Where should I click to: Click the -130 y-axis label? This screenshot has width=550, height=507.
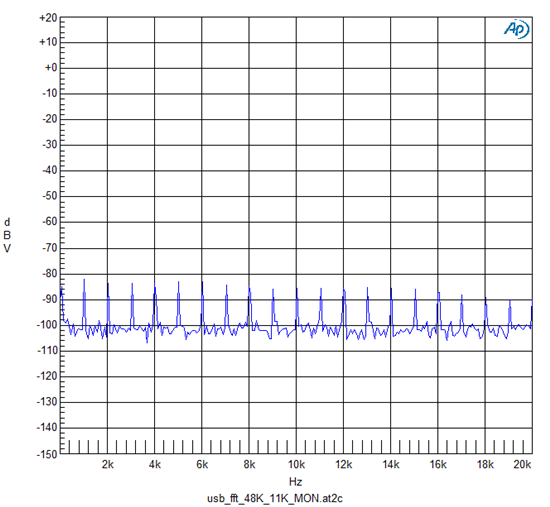coord(47,402)
